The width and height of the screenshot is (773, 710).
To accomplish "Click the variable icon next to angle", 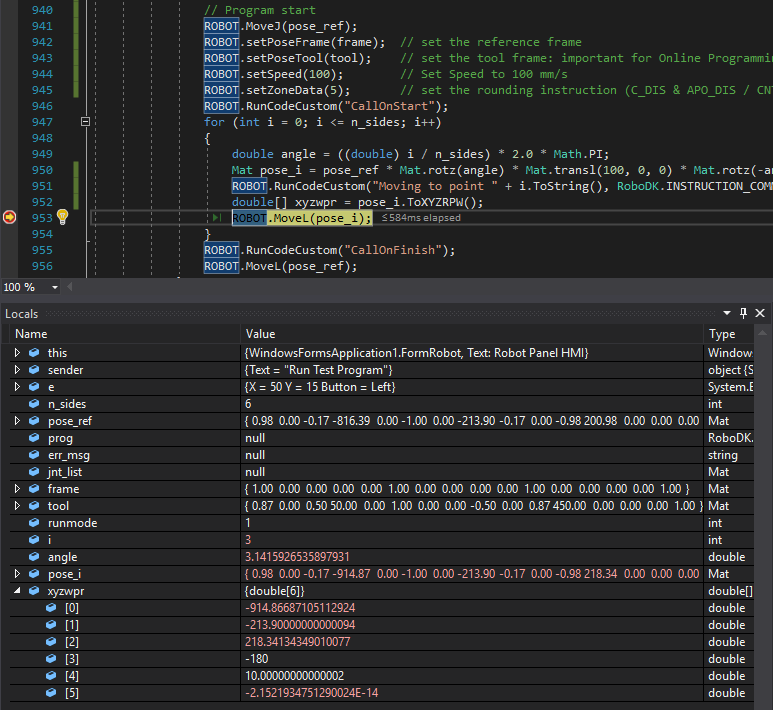I will 34,557.
